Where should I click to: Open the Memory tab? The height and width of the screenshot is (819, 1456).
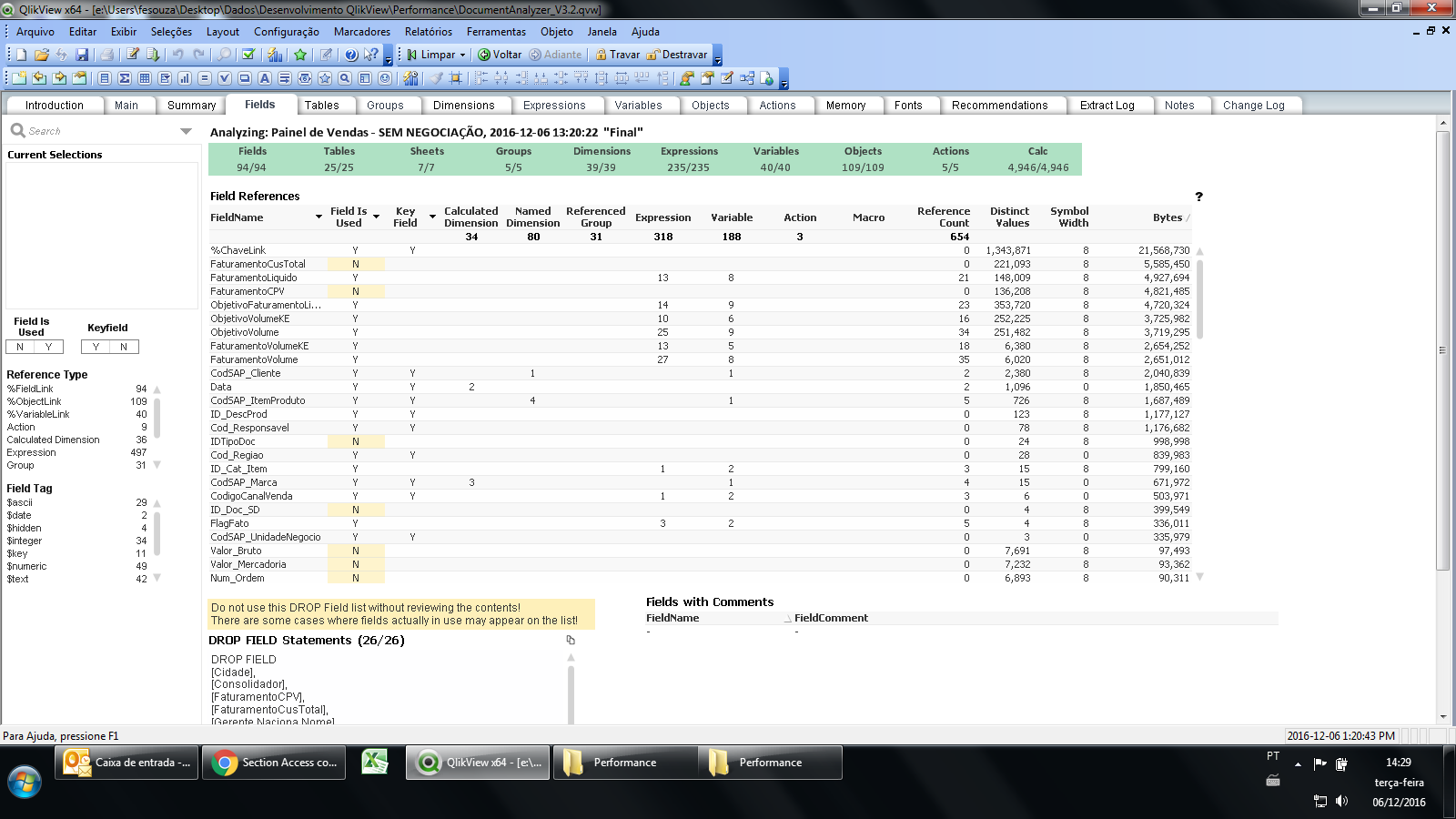click(x=846, y=106)
